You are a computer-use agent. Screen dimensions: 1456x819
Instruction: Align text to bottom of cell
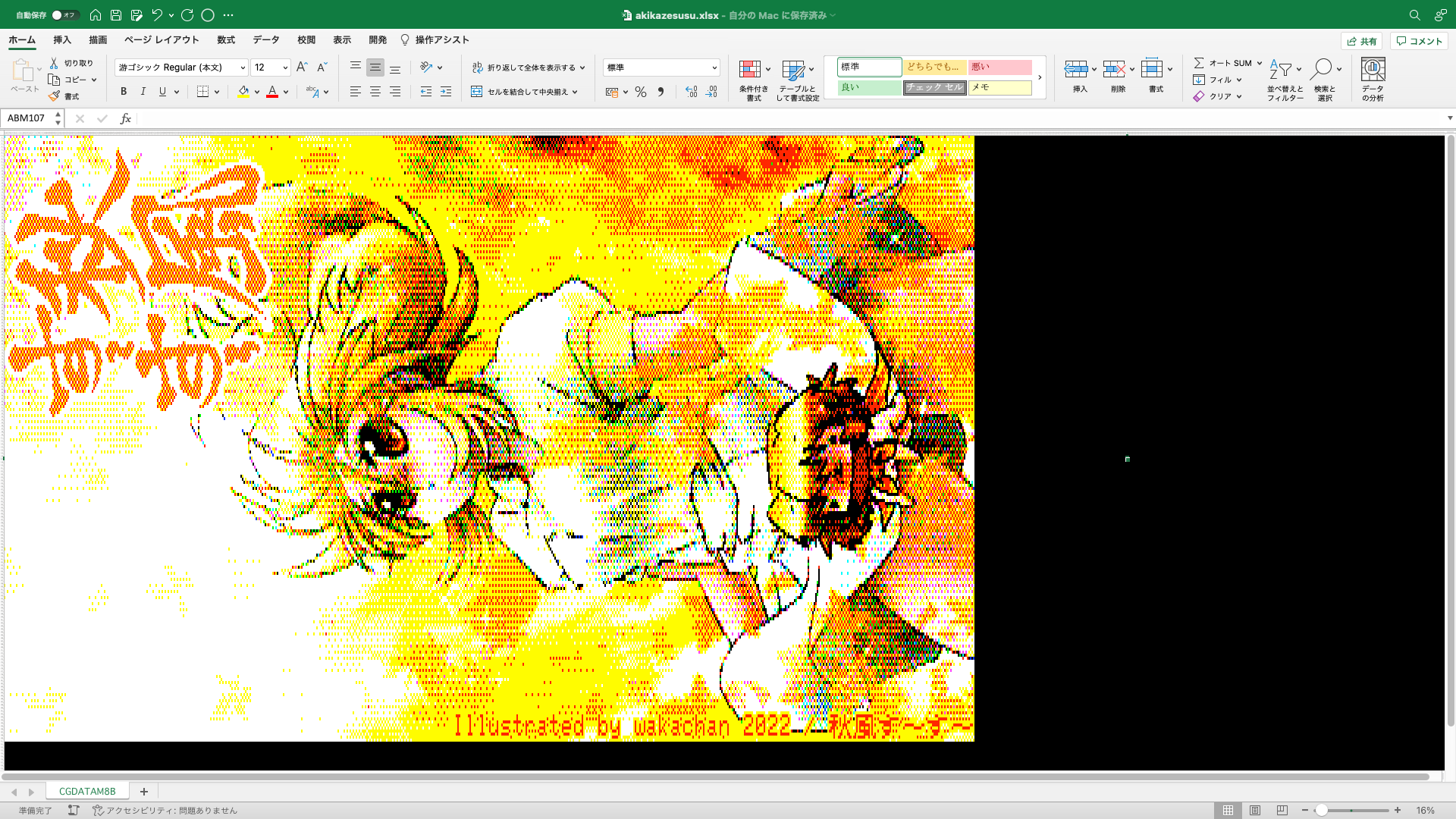tap(395, 67)
